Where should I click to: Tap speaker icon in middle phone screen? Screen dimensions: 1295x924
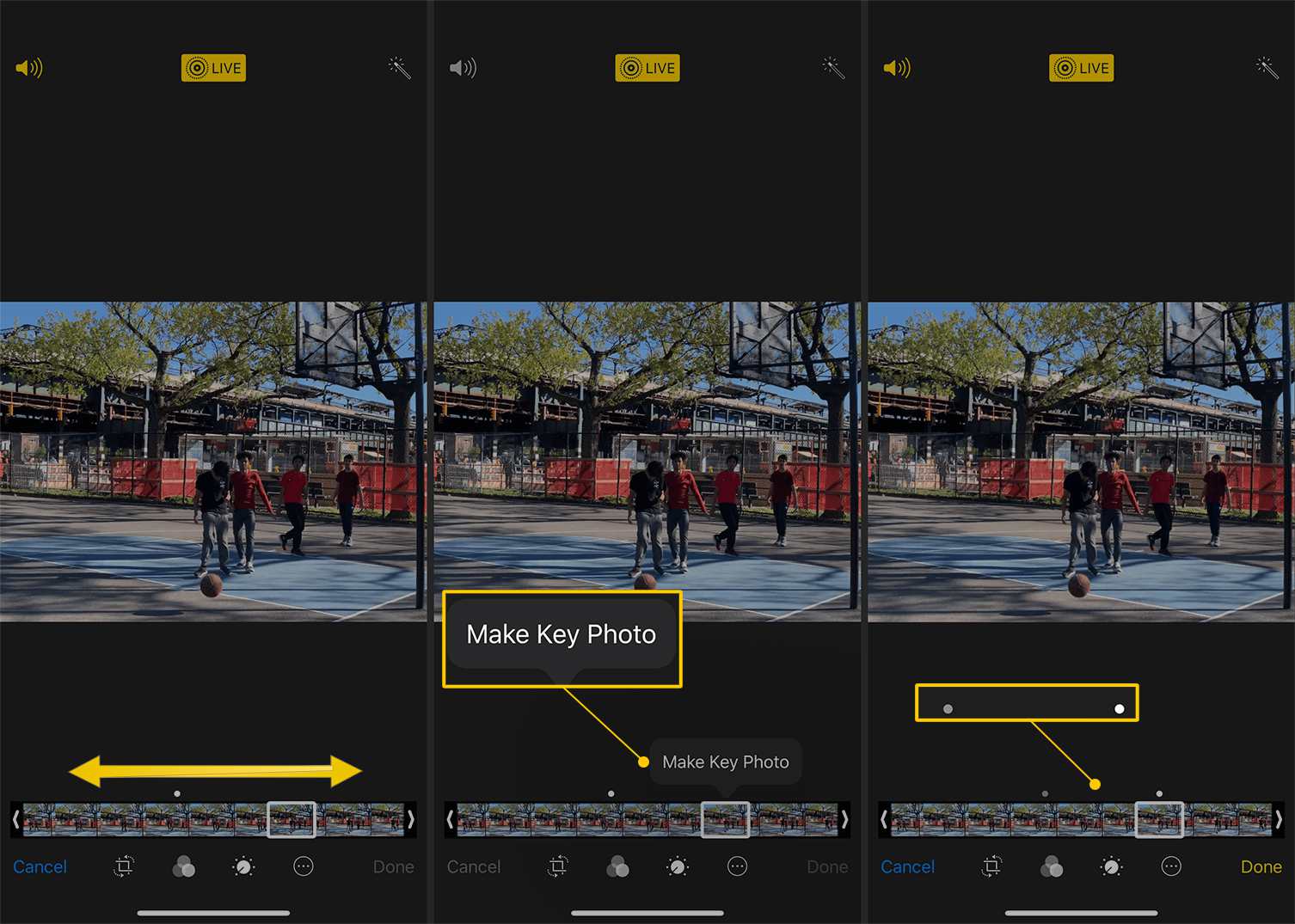463,68
